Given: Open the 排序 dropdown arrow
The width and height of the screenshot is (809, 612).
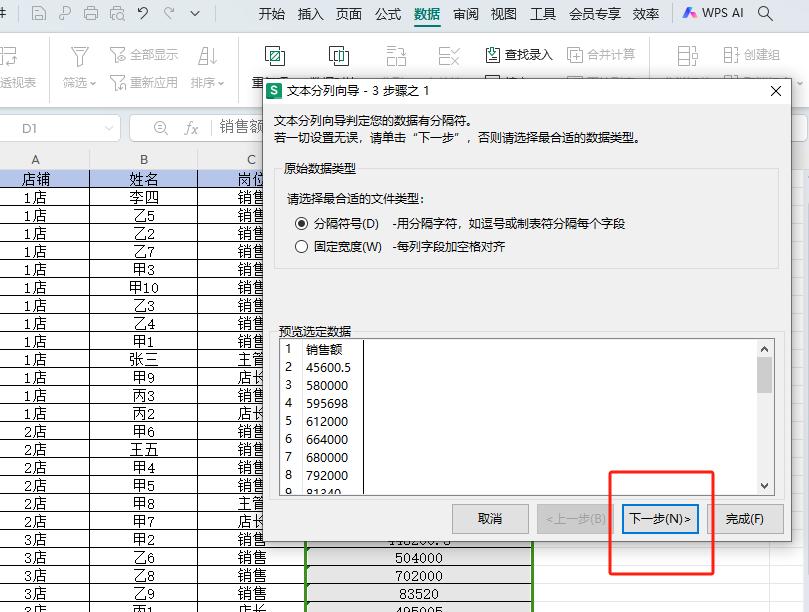Looking at the screenshot, I should click(221, 83).
